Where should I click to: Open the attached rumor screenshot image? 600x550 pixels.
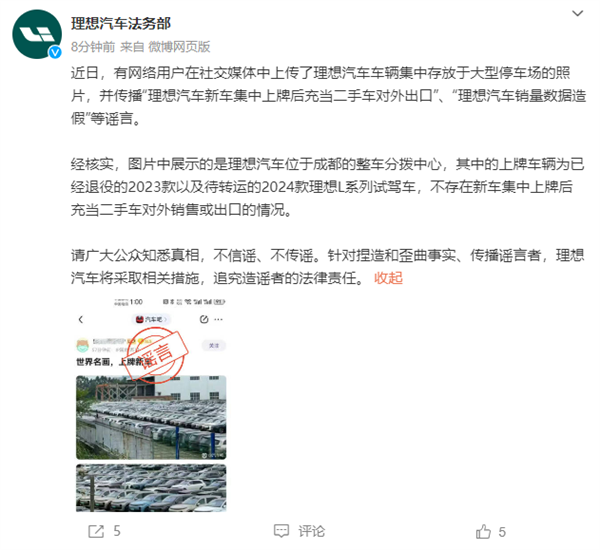(151, 405)
